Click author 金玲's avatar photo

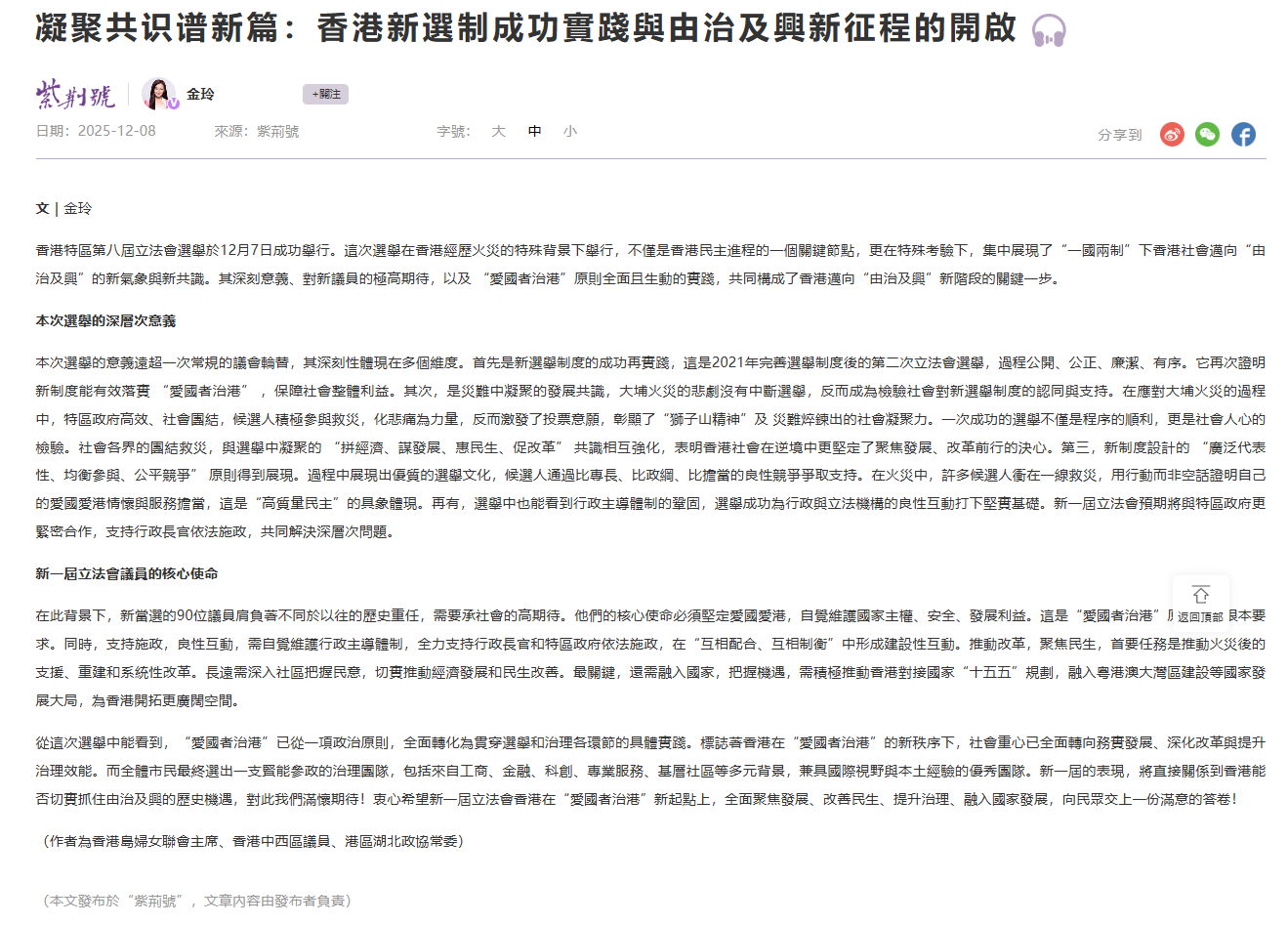(x=158, y=94)
